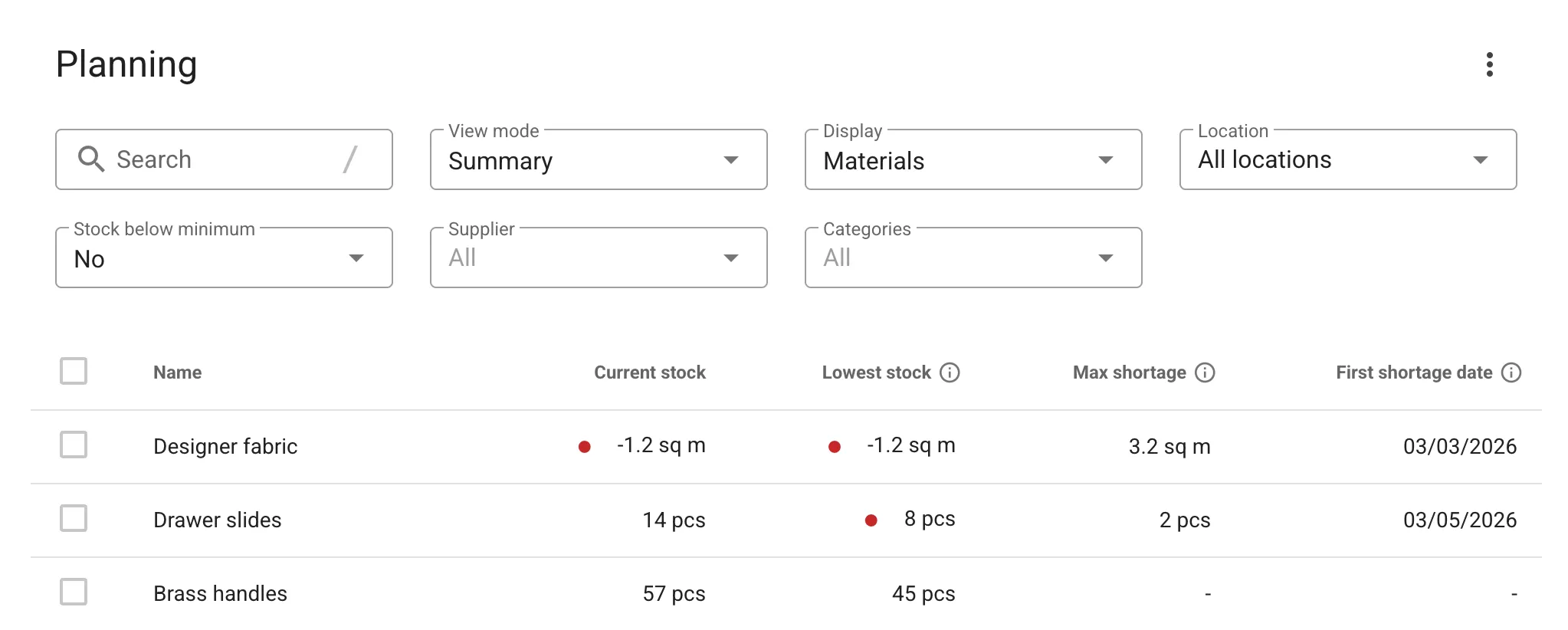1568x630 pixels.
Task: Change the Stock below minimum filter
Action: pos(356,258)
